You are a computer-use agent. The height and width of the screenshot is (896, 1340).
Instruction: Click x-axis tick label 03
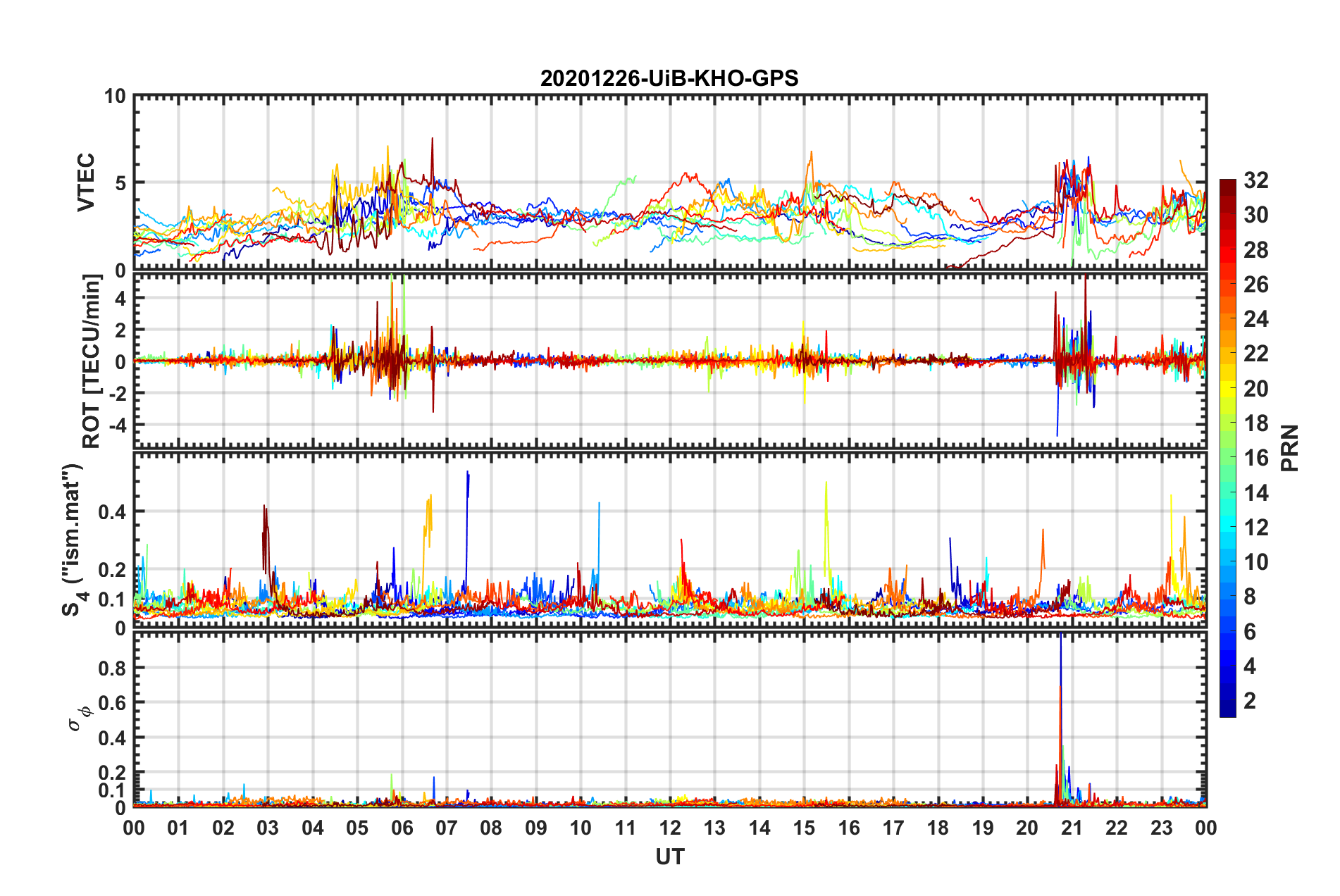[268, 828]
